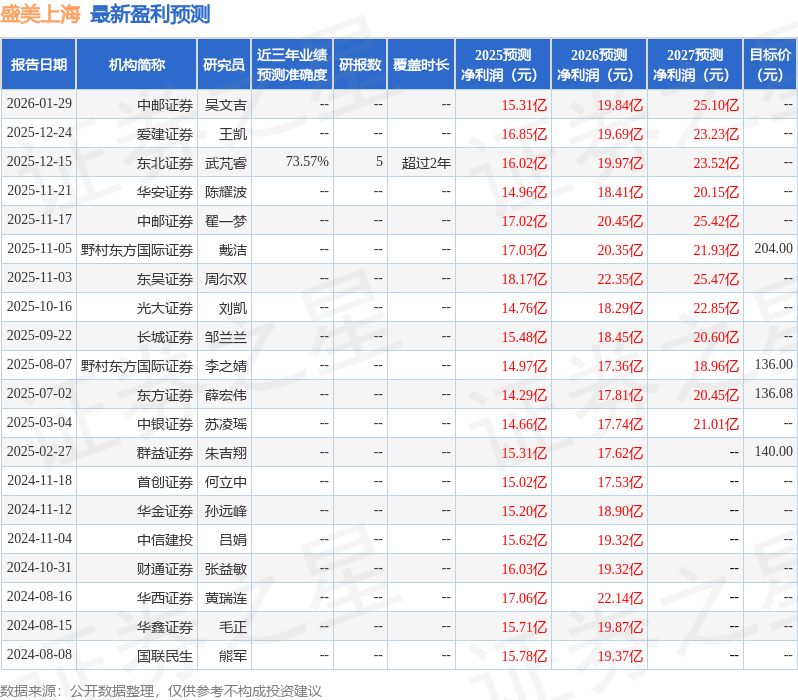The image size is (798, 700).
Task: Click analyst name 戴洁
Action: tap(233, 249)
